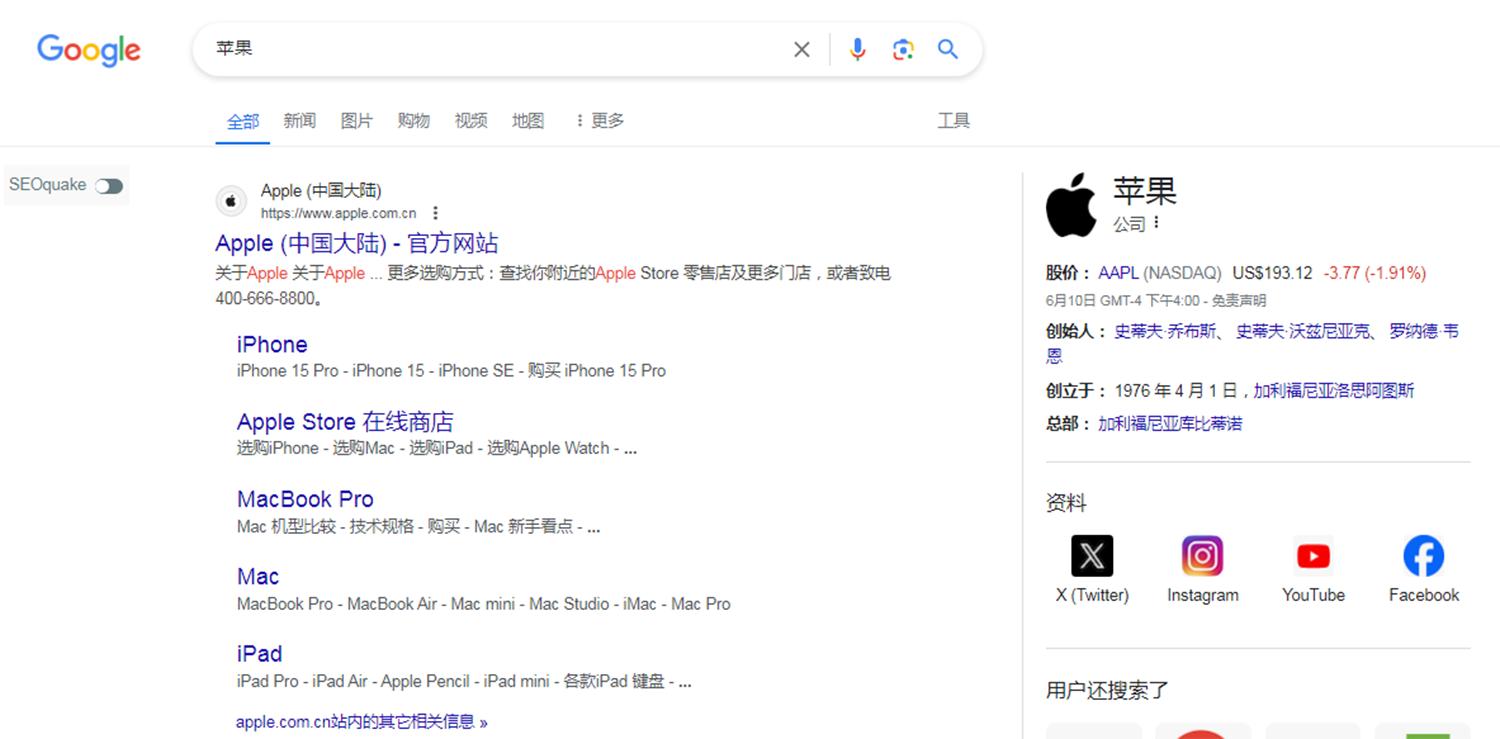The width and height of the screenshot is (1500, 739).
Task: Open Google Lens camera search
Action: (x=903, y=48)
